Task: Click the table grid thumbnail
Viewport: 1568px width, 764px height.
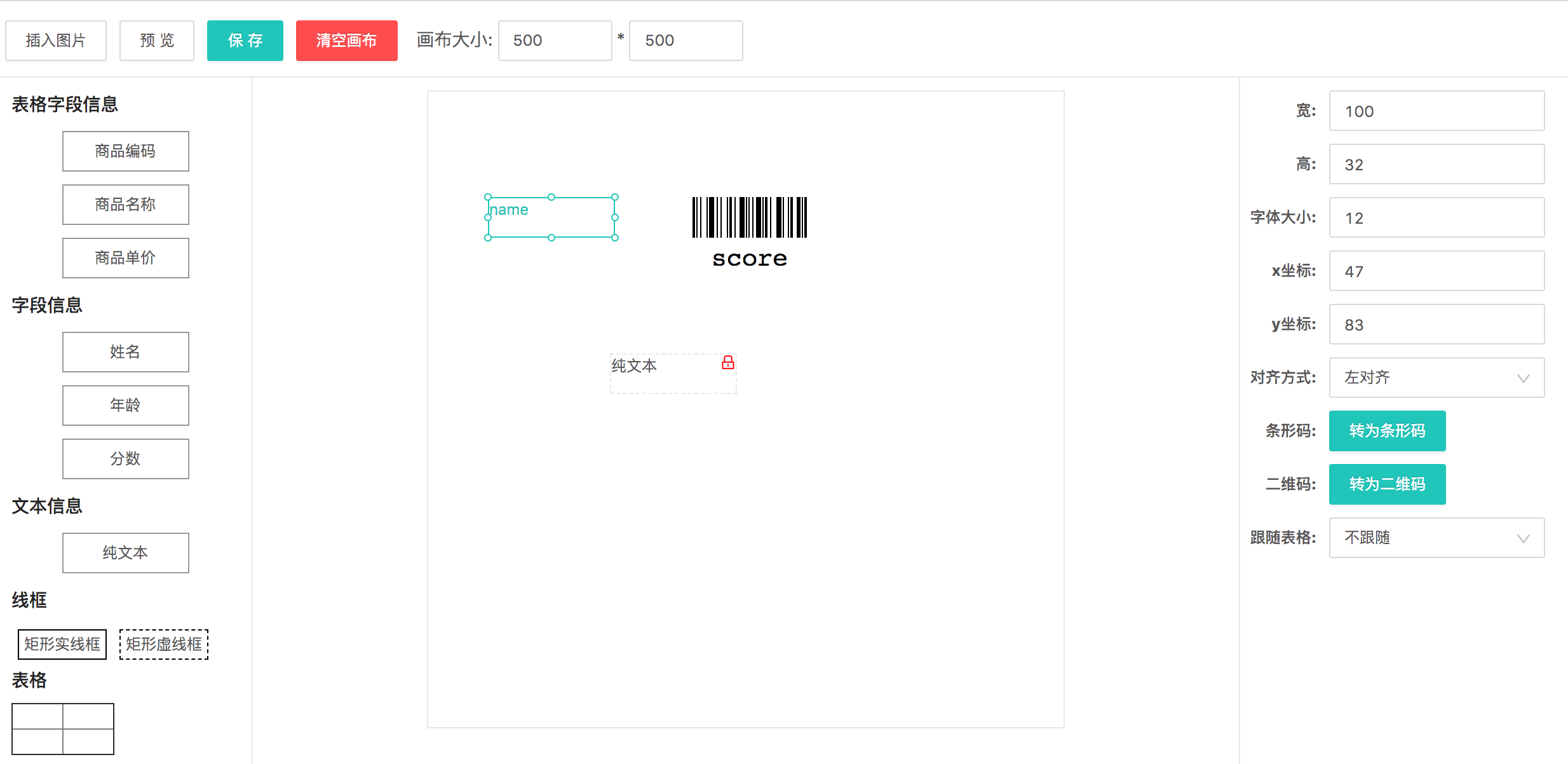Action: coord(63,728)
